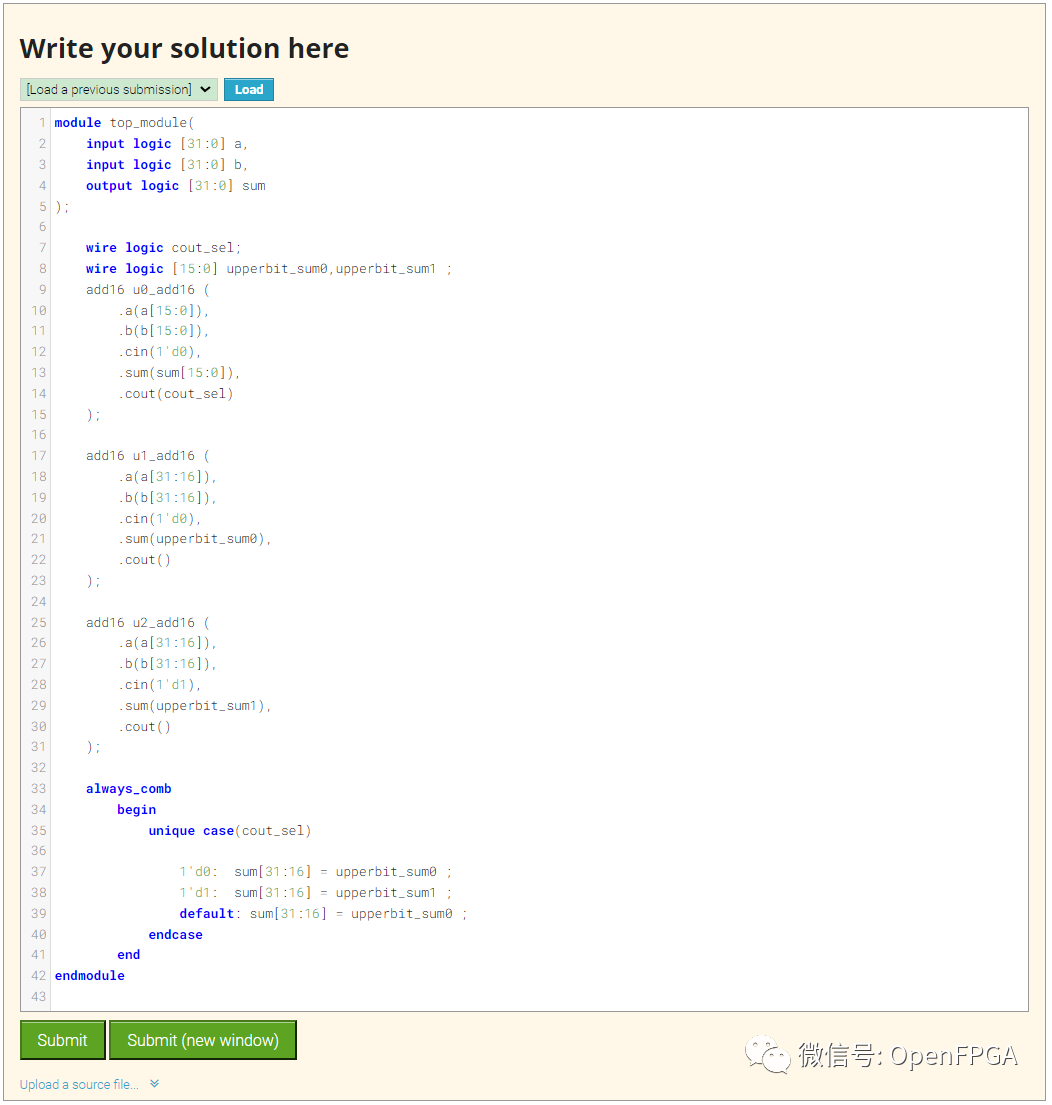Click the 'add16 u2_add16 (' line
Image resolution: width=1052 pixels, height=1105 pixels.
(x=147, y=623)
